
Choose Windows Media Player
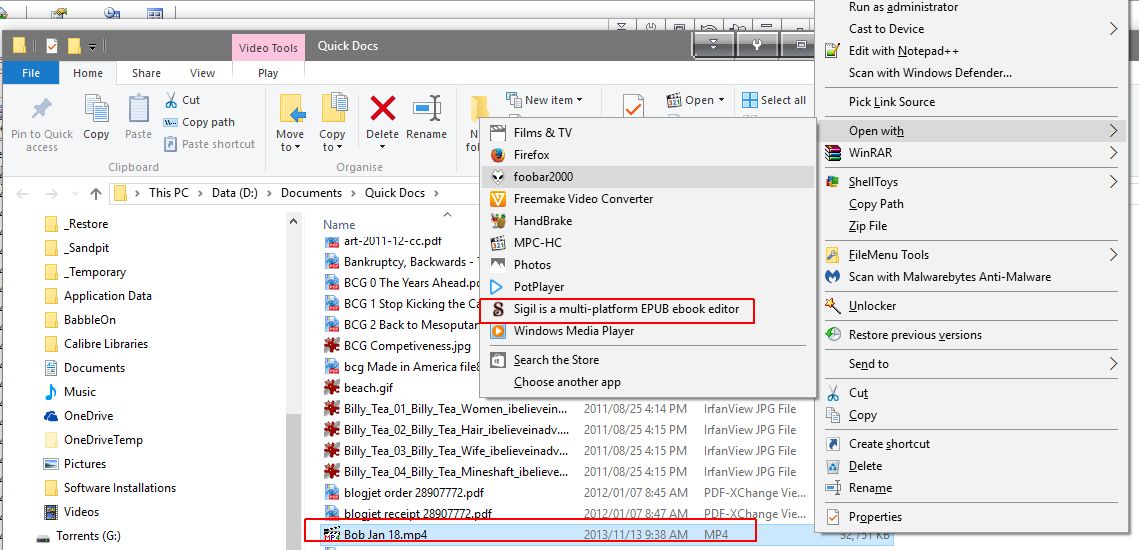click(x=647, y=331)
